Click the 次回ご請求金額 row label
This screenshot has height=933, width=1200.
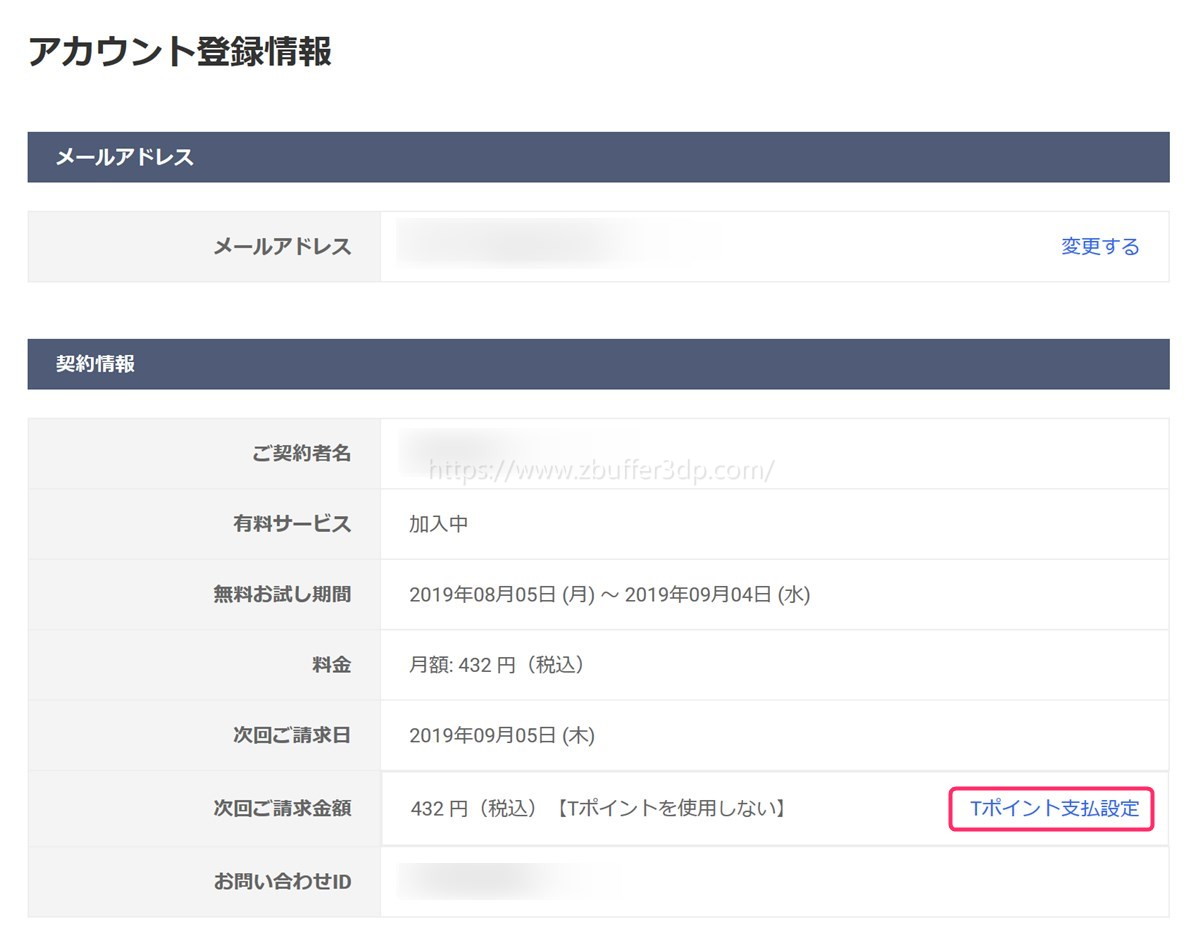pos(282,808)
